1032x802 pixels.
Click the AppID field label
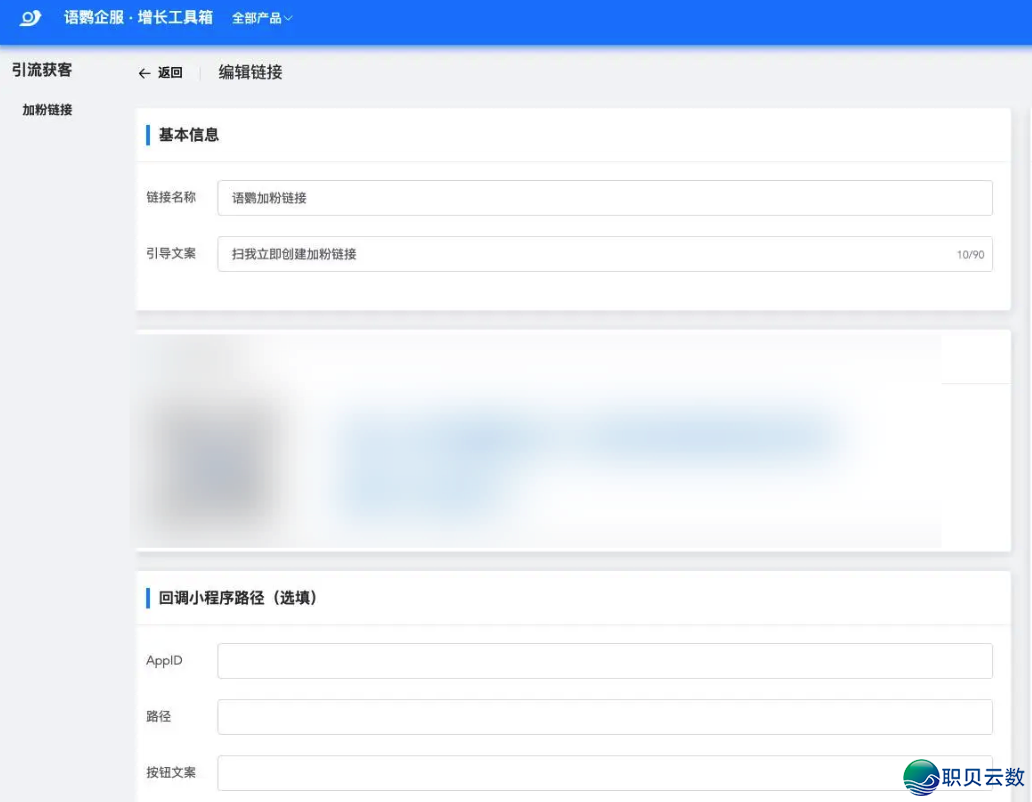point(164,661)
